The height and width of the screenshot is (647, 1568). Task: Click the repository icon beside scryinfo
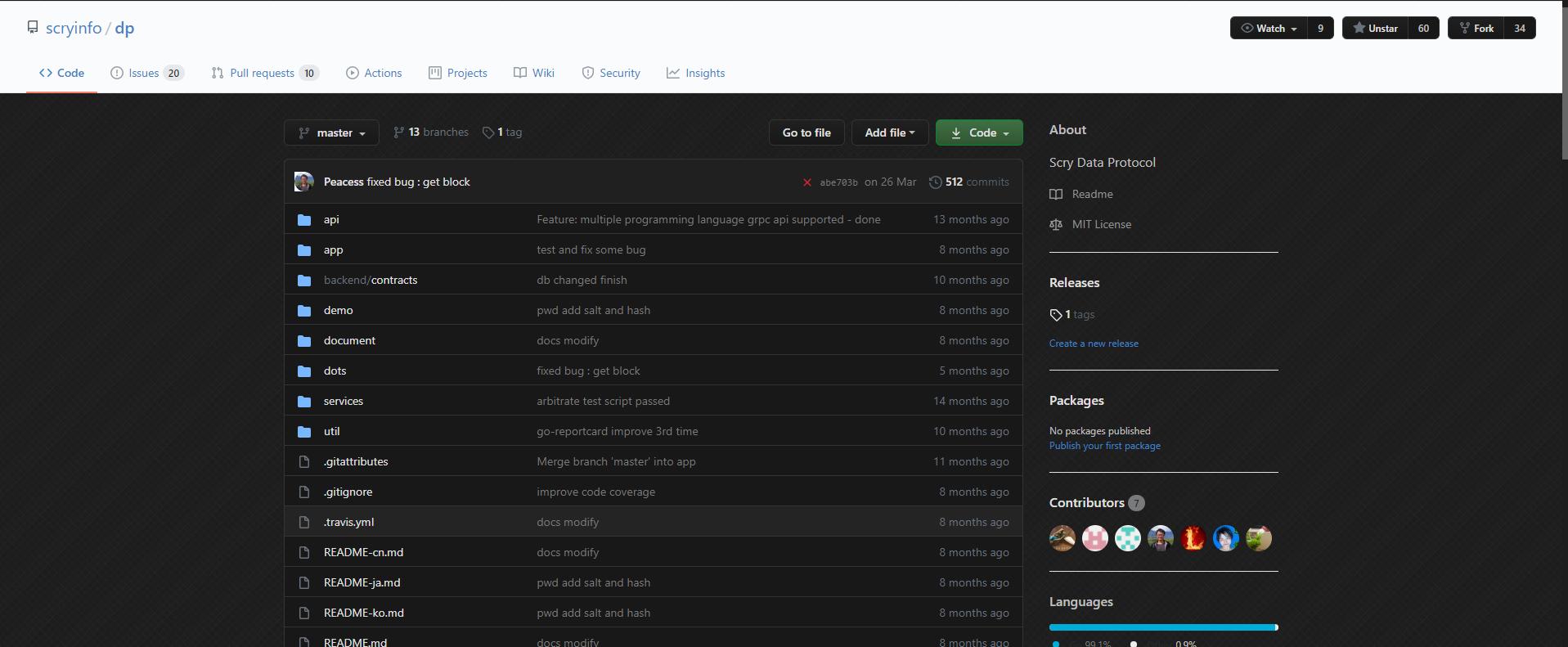tap(33, 28)
